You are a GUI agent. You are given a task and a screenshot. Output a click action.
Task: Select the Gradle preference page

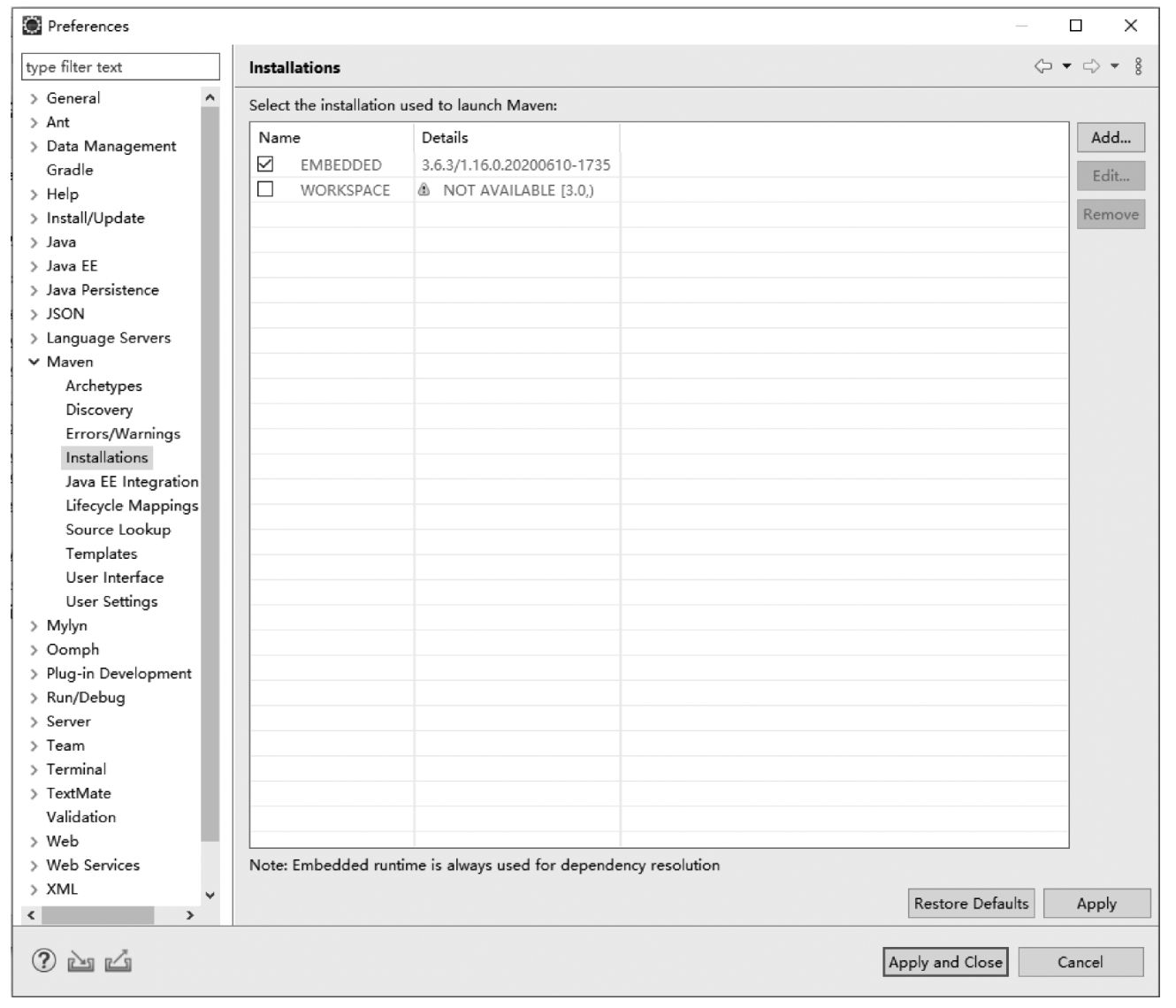click(x=70, y=170)
